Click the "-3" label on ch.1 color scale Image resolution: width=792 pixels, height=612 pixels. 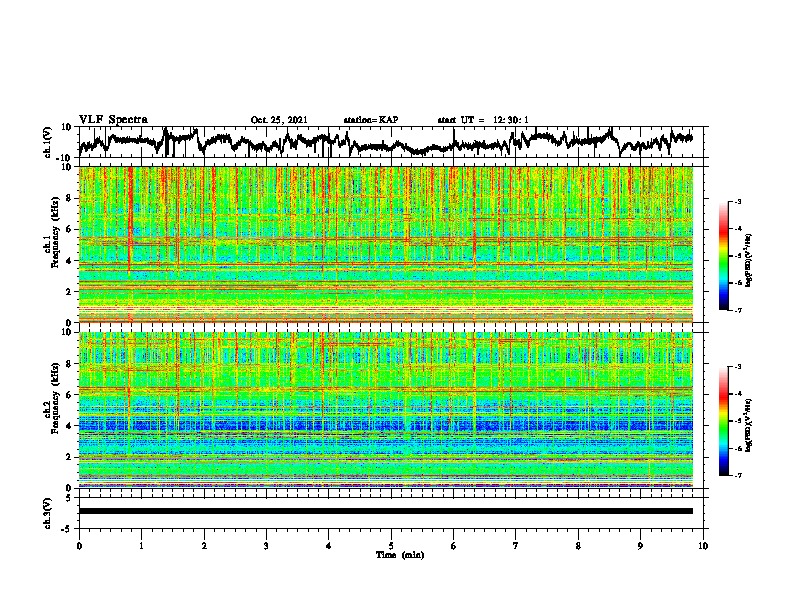(x=738, y=201)
